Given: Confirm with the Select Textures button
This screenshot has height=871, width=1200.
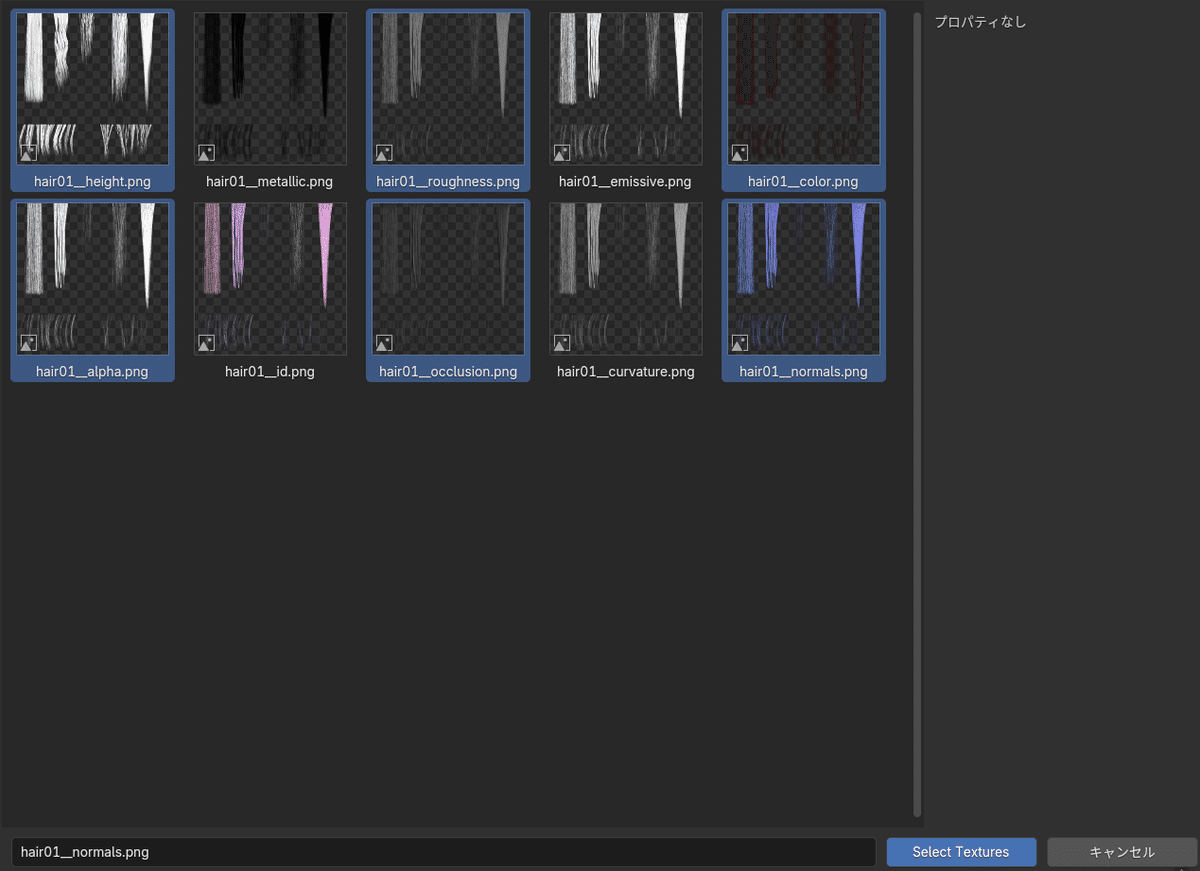Looking at the screenshot, I should click(x=961, y=852).
